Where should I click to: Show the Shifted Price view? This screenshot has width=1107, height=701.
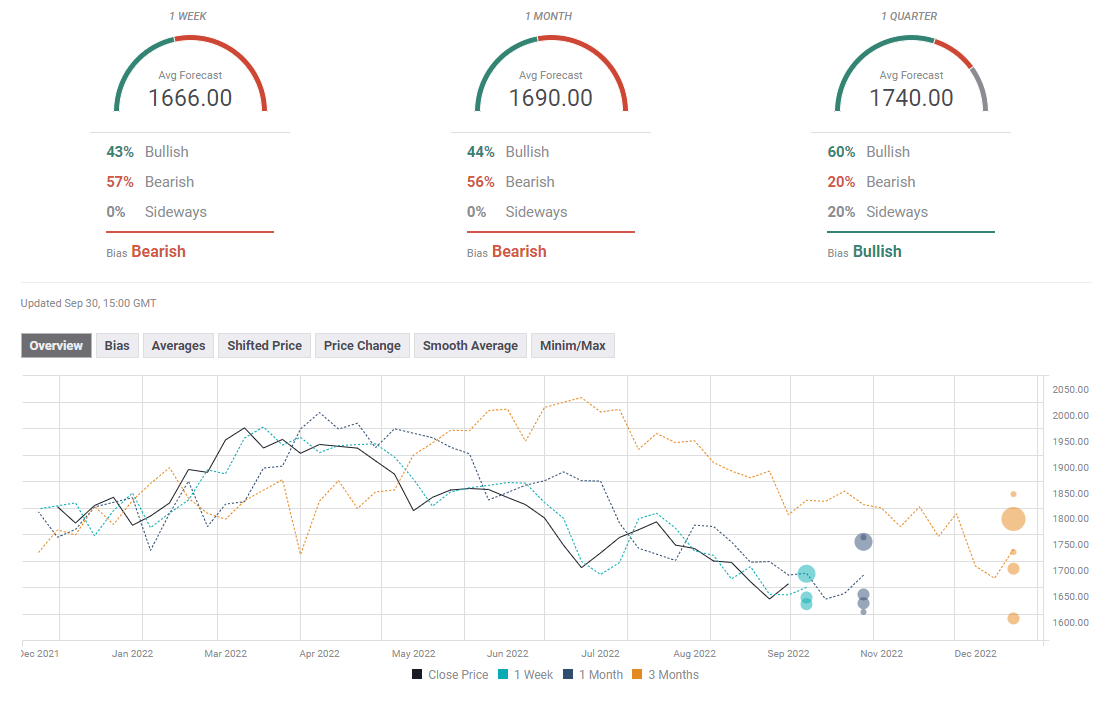(x=264, y=346)
